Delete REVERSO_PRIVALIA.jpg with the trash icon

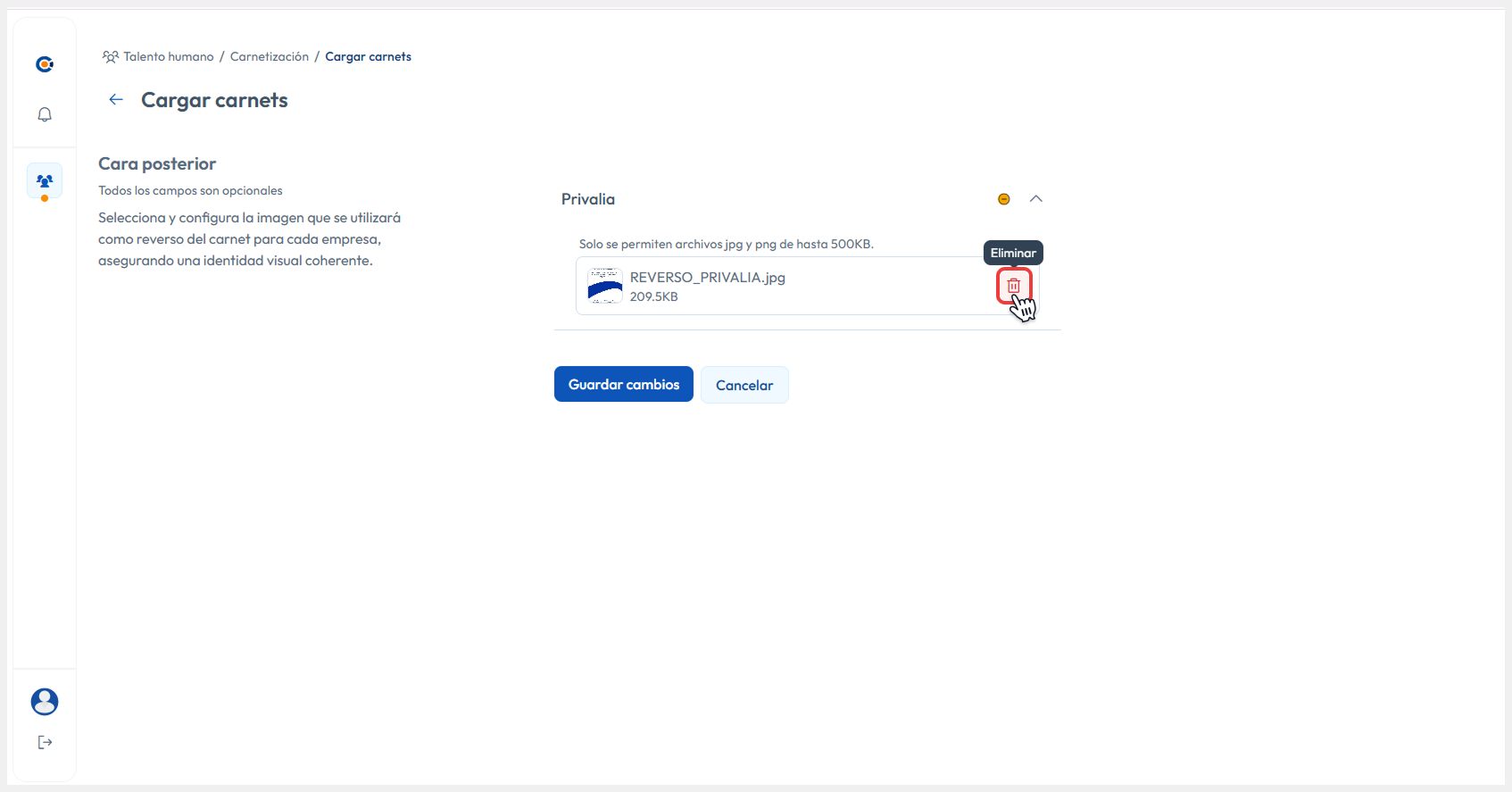1013,286
